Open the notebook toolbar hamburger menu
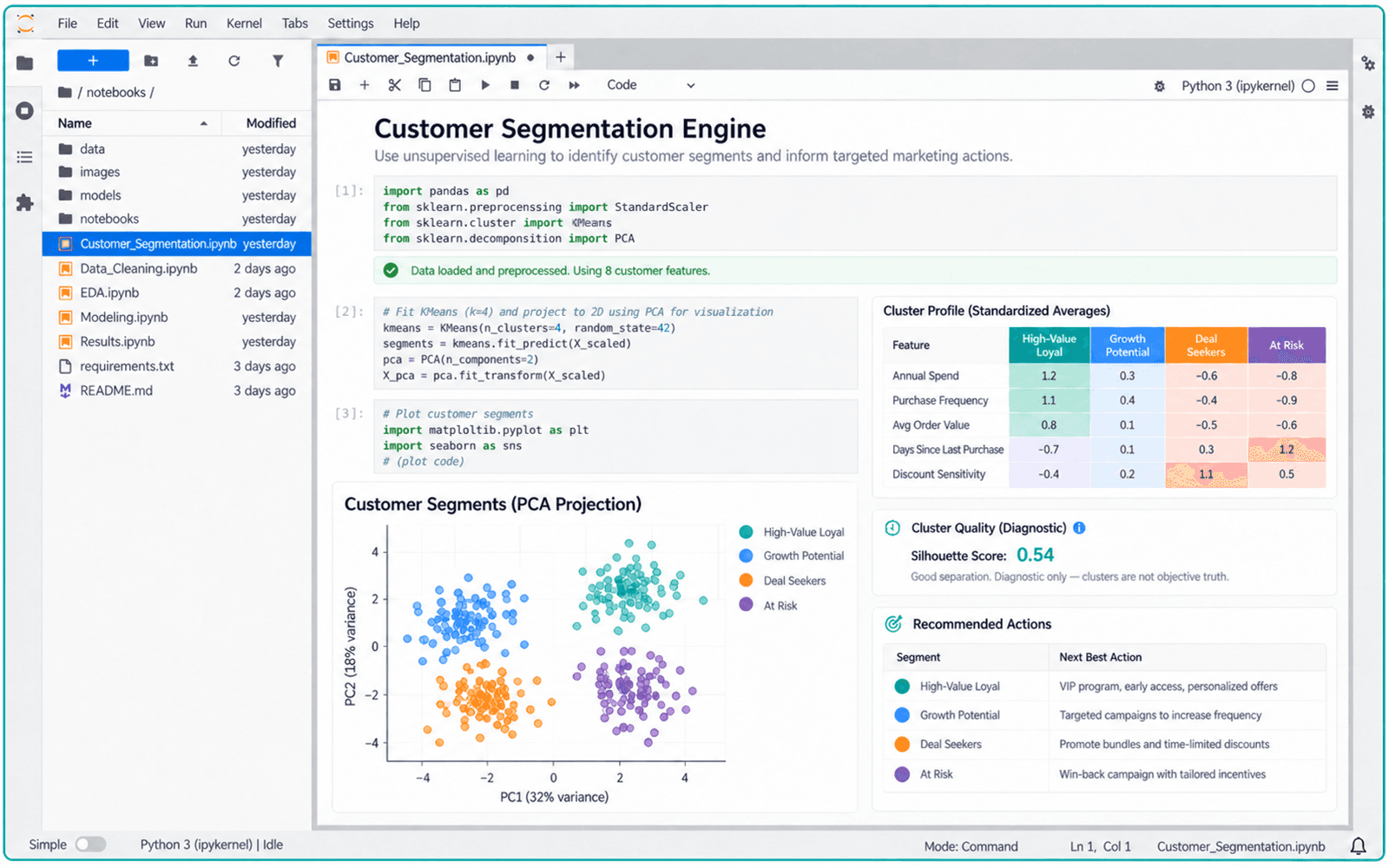 coord(1333,86)
